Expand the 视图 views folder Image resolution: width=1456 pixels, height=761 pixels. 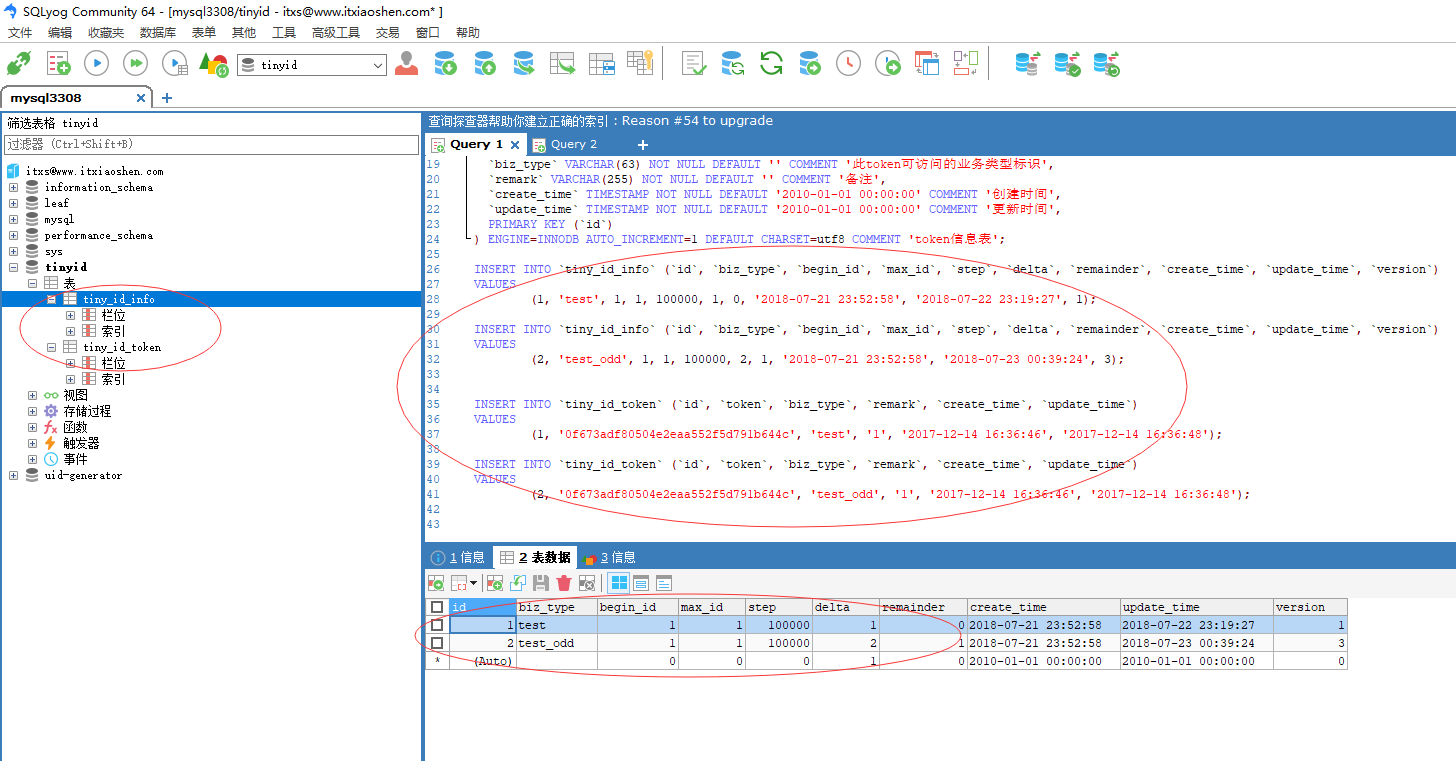coord(33,395)
